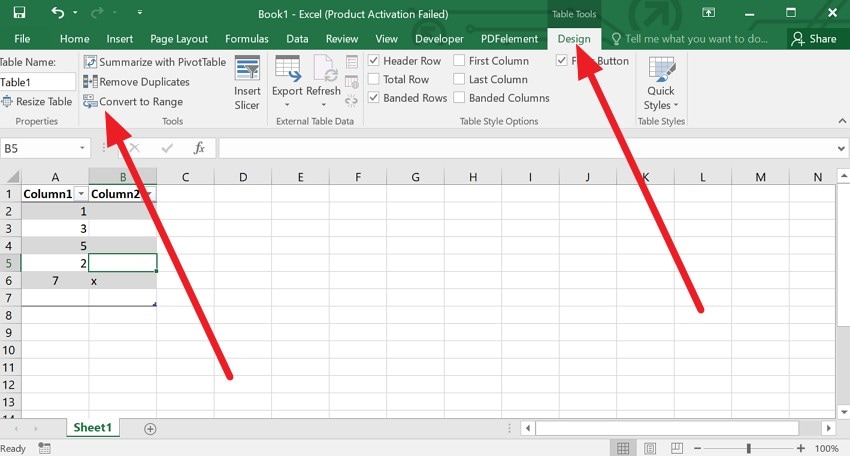Toggle the Banded Rows checkbox
This screenshot has width=850, height=456.
(374, 98)
